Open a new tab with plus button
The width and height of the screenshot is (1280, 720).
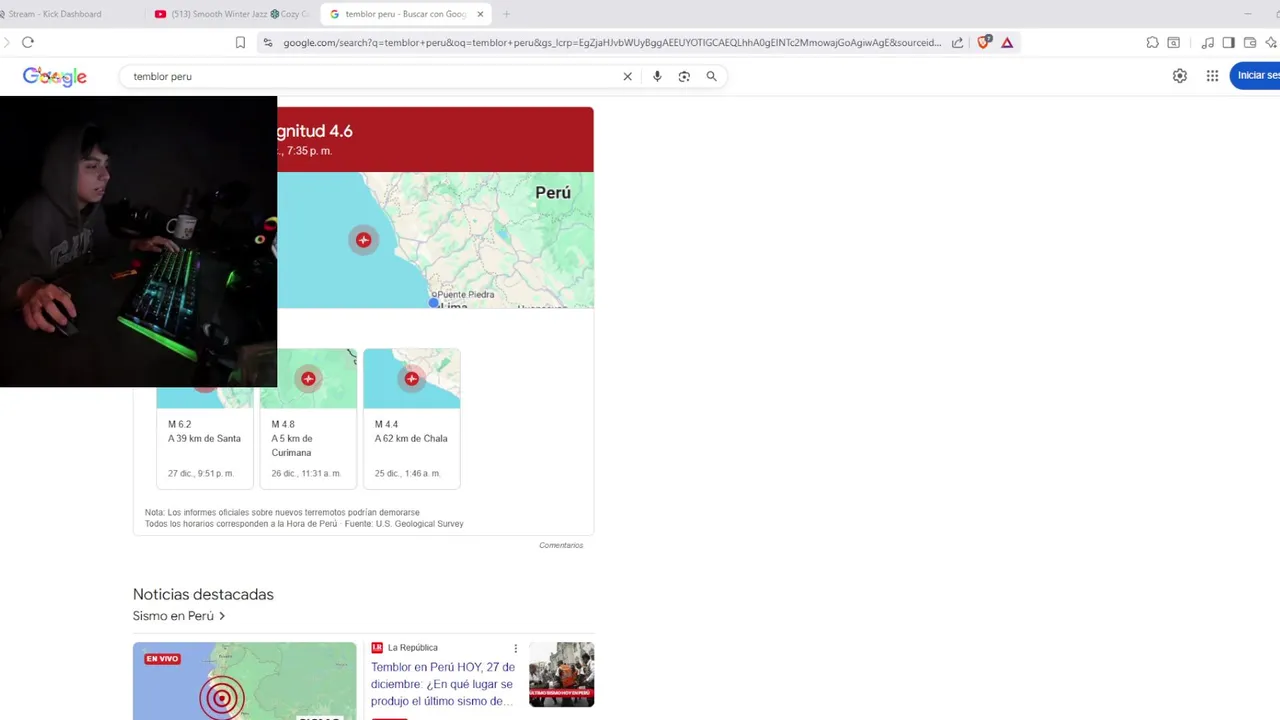(507, 14)
